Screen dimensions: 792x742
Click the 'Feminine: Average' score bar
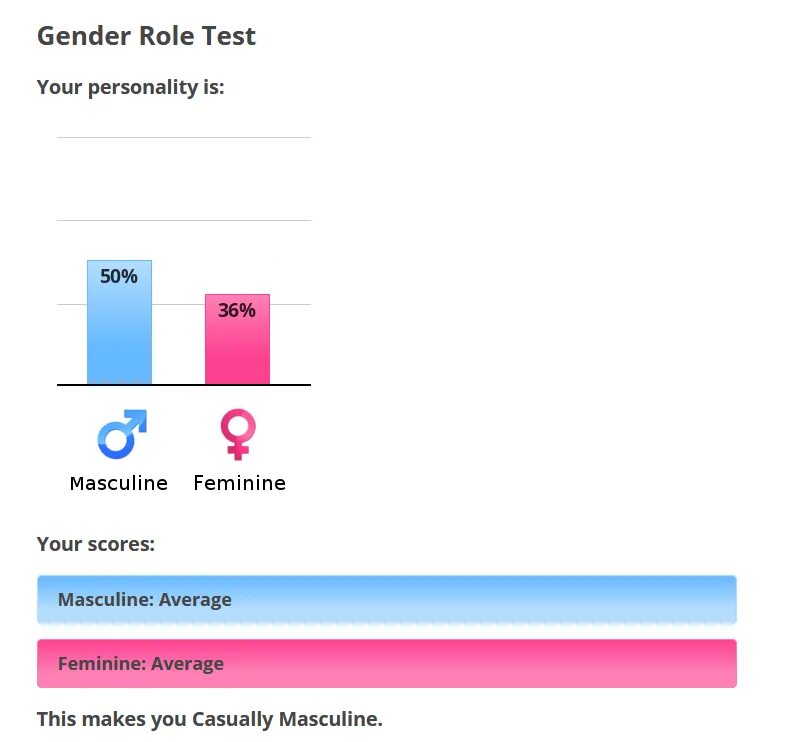386,664
